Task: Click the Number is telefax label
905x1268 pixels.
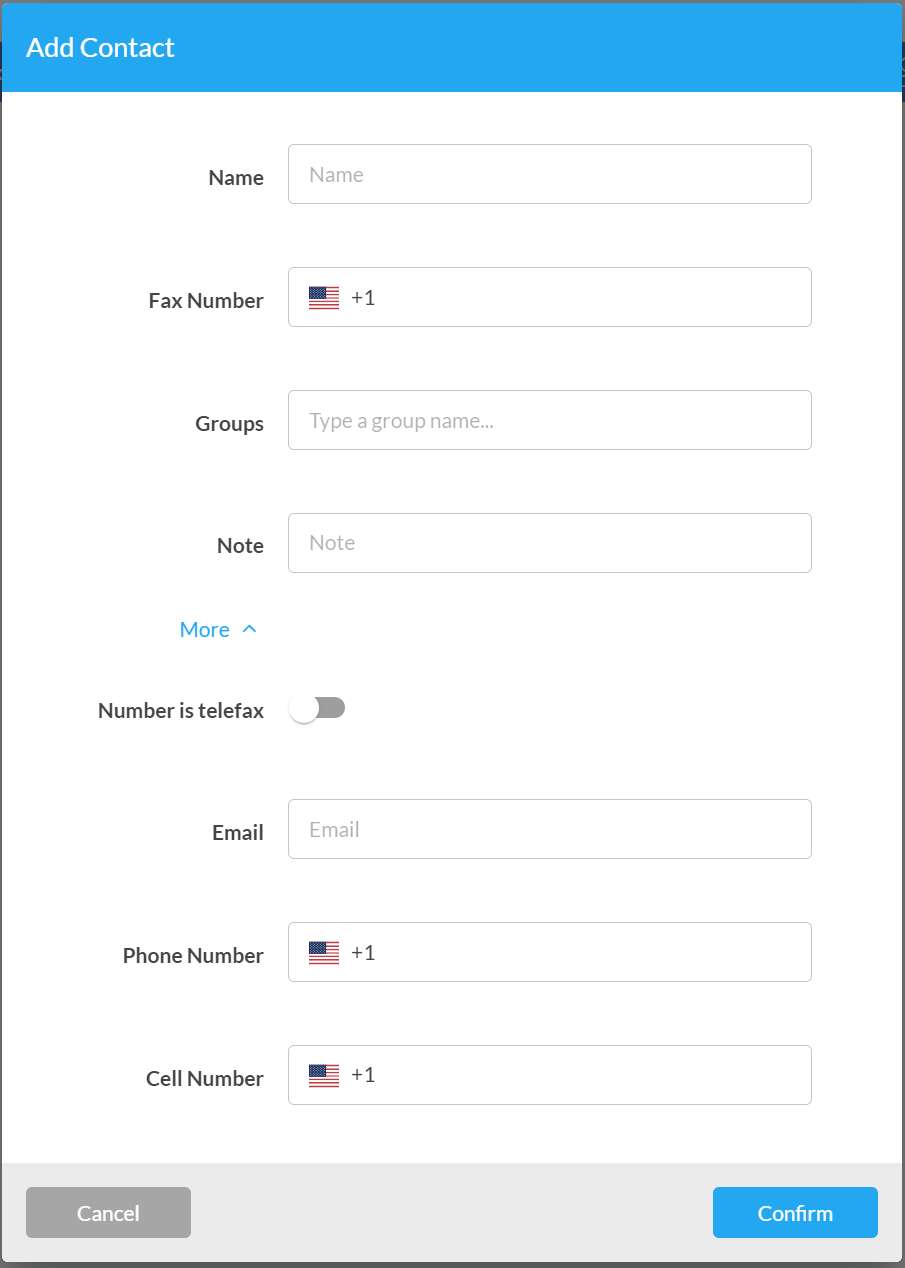Action: point(181,711)
